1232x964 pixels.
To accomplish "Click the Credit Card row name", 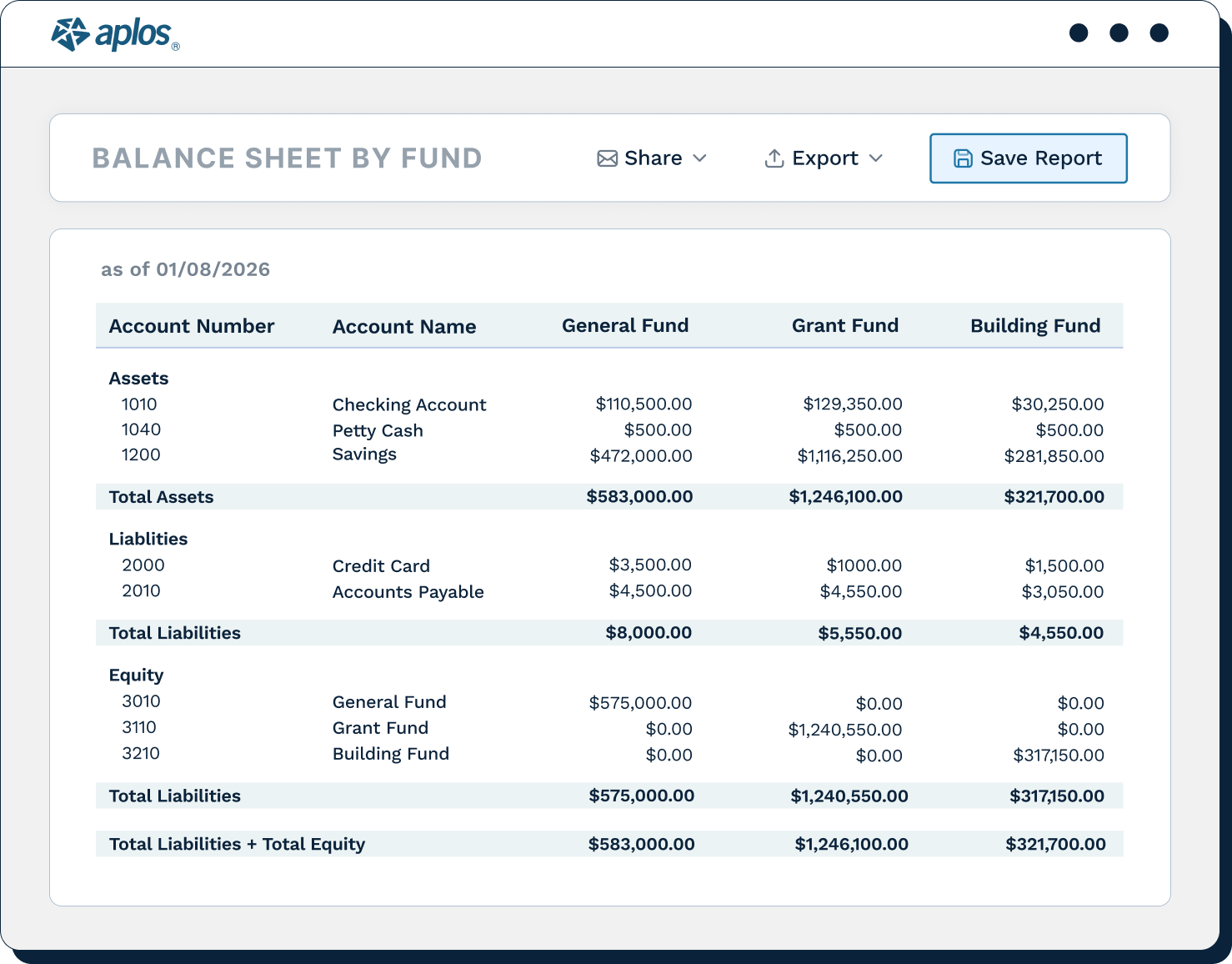I will point(381,566).
